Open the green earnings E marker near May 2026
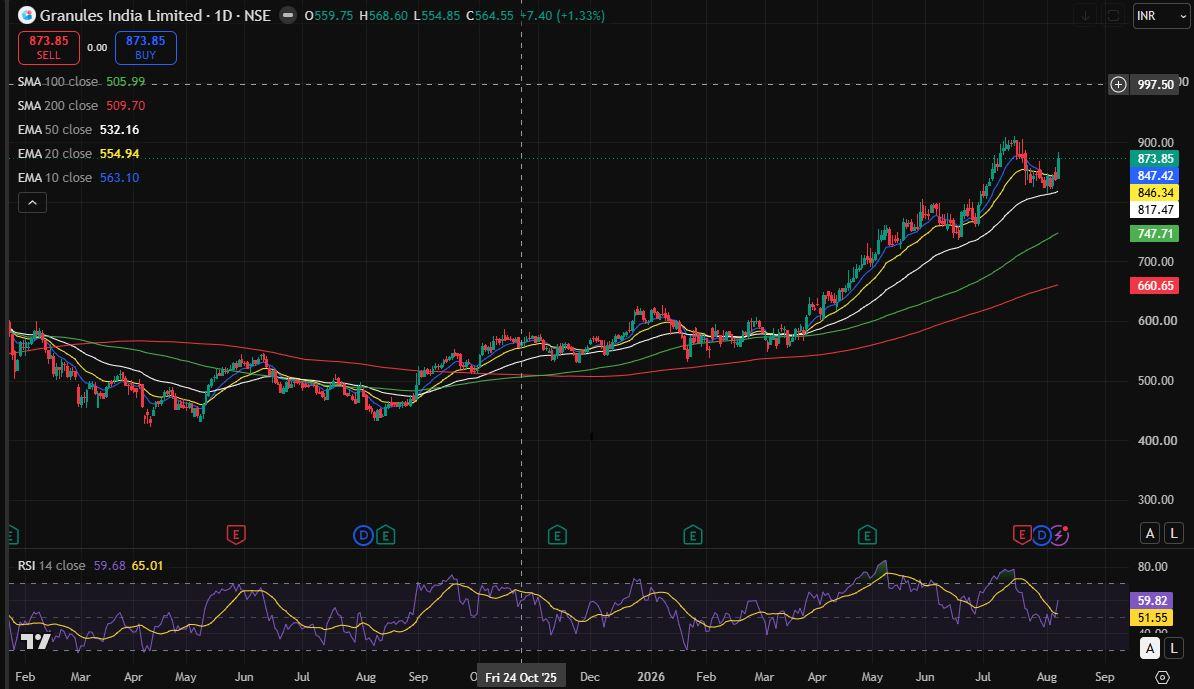This screenshot has width=1194, height=689. (867, 536)
